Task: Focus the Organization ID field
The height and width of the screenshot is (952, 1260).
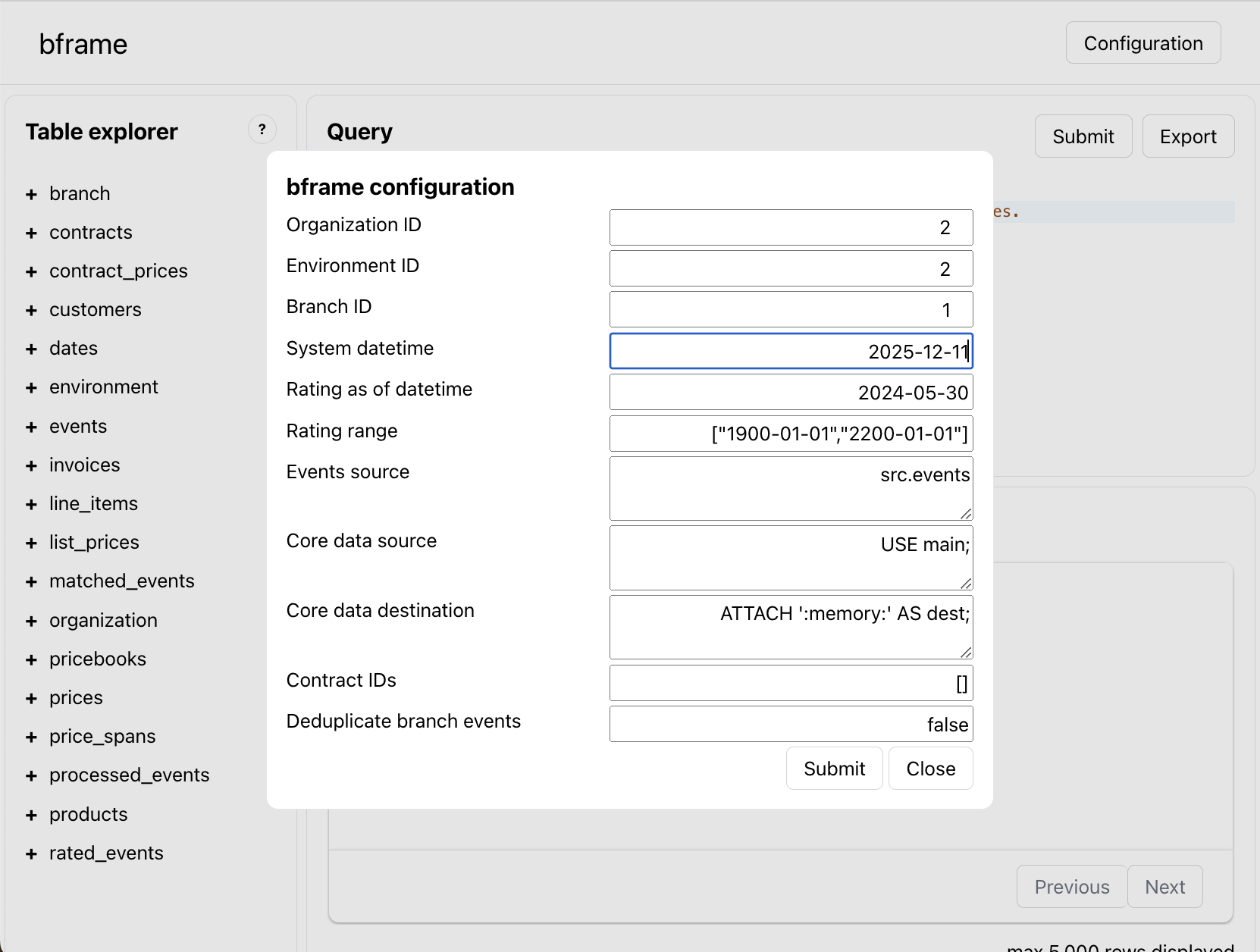Action: (x=791, y=227)
